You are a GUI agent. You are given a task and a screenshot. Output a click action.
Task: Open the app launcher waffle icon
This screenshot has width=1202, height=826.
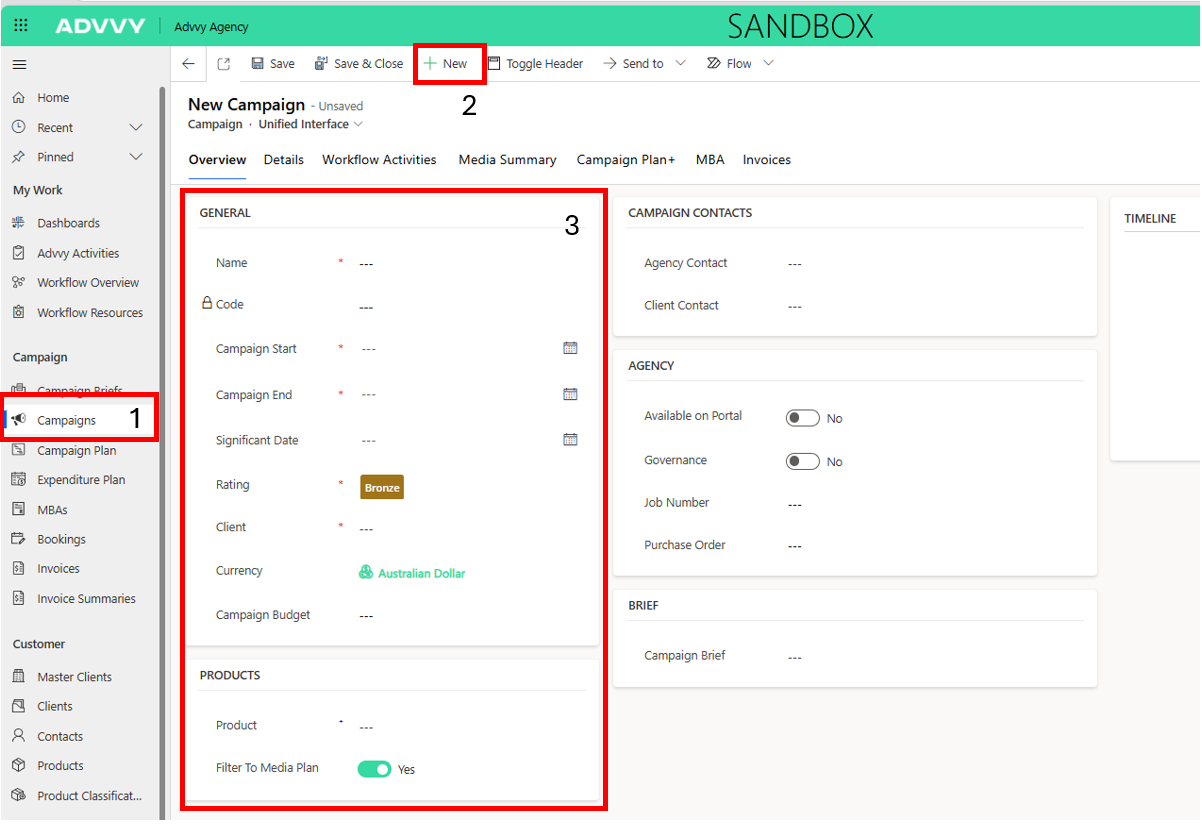21,26
